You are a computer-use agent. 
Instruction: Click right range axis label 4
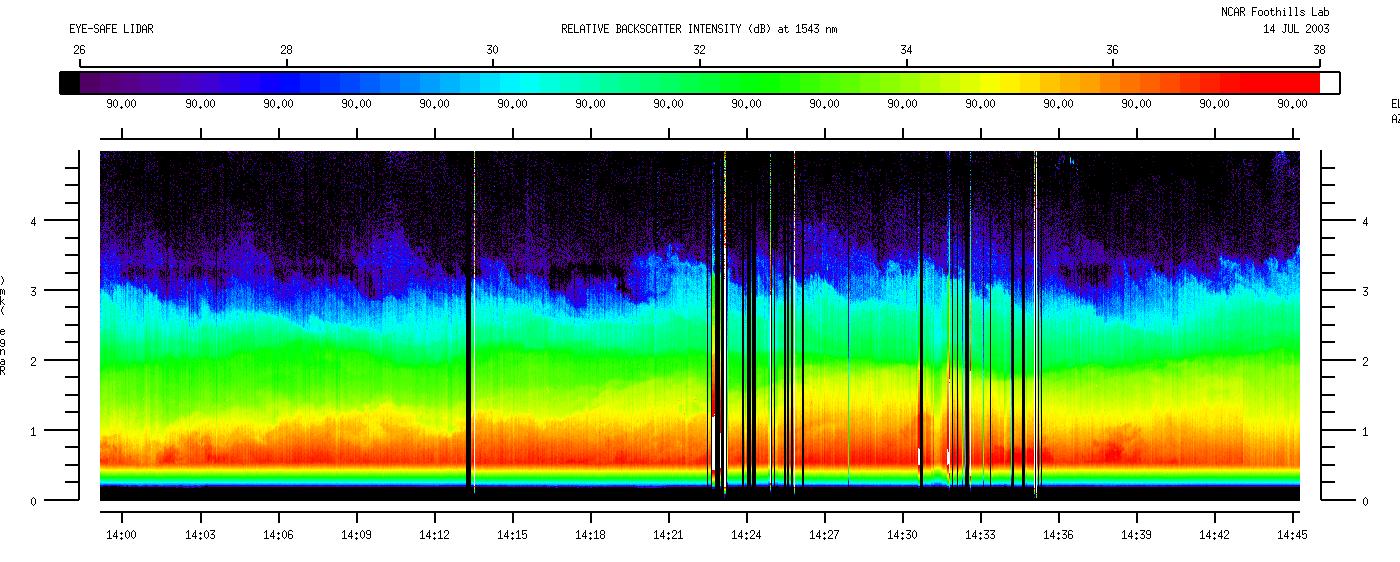click(x=1366, y=221)
